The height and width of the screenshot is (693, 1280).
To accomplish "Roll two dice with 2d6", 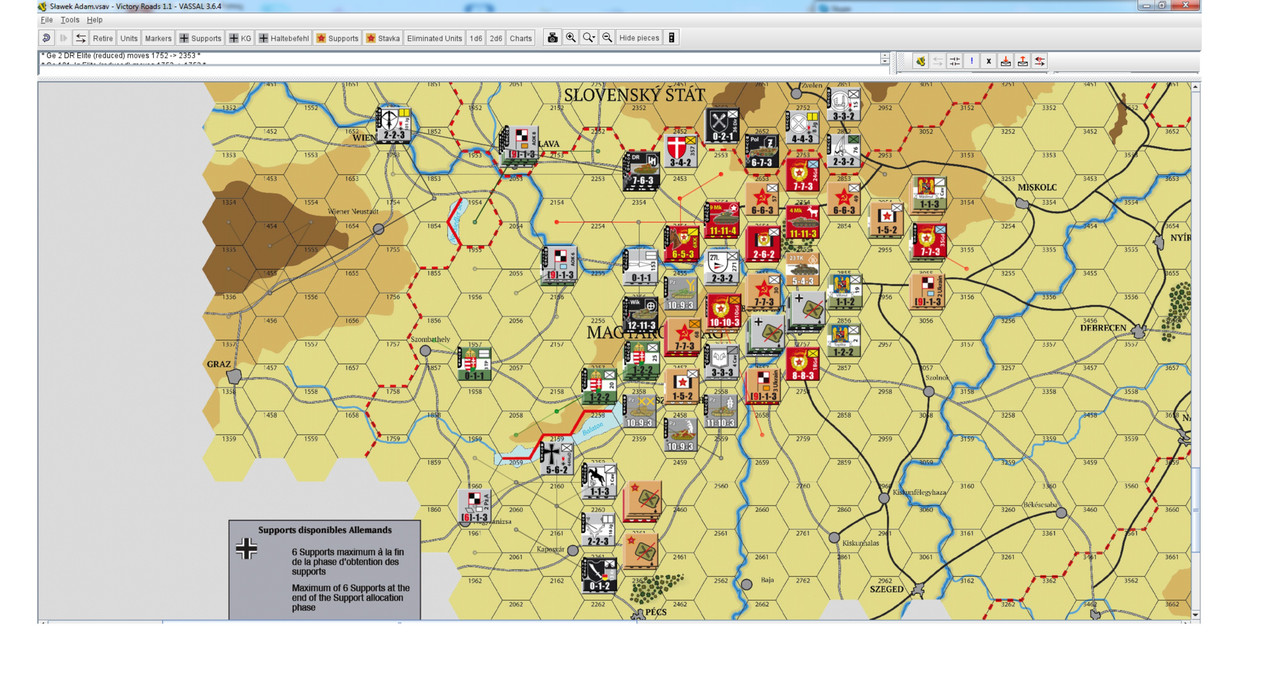I will [x=496, y=38].
